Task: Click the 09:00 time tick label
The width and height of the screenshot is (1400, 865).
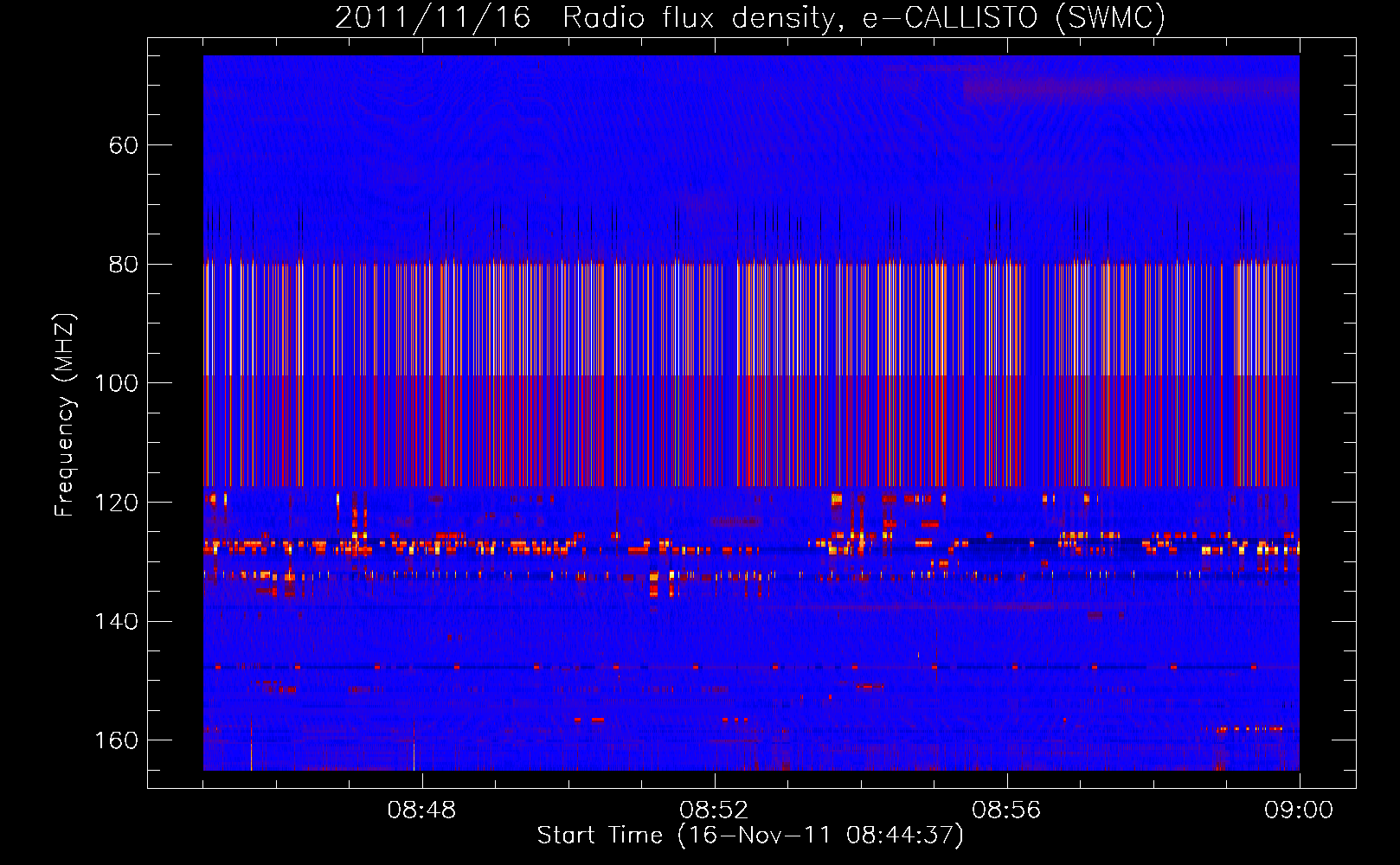Action: pyautogui.click(x=1299, y=811)
